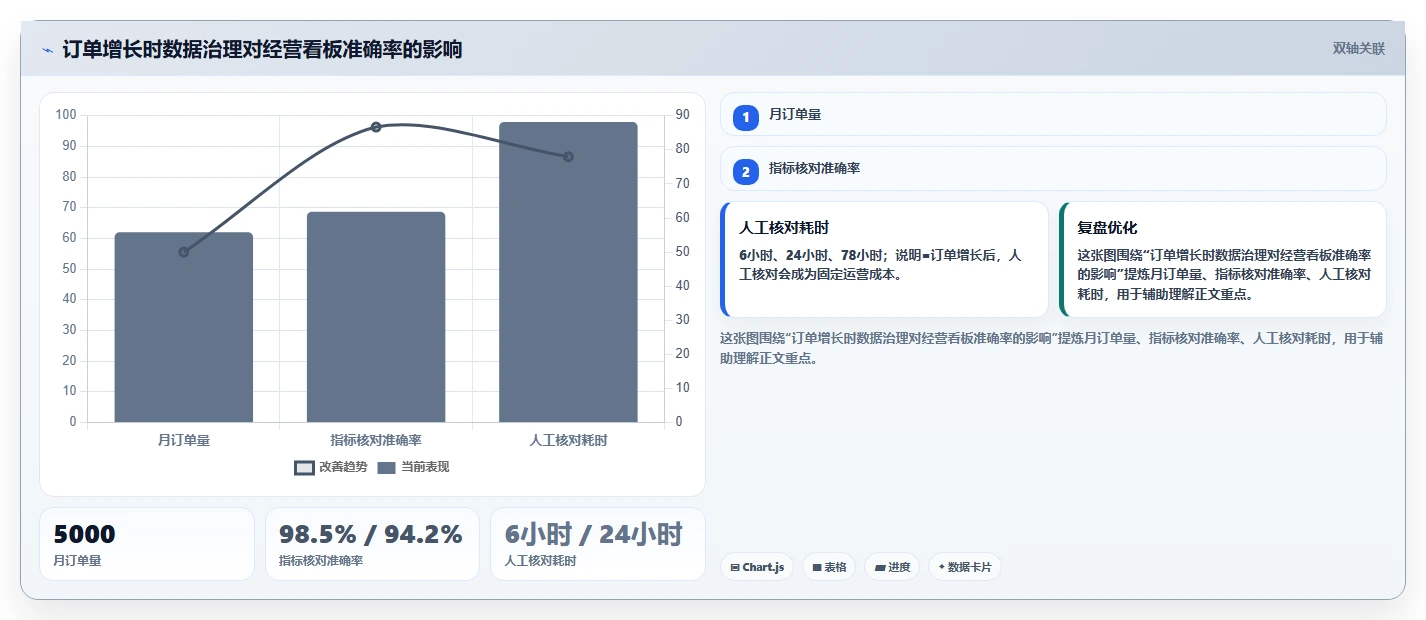Click the 订单增长时数据治理 main title text
Image resolution: width=1426 pixels, height=620 pixels.
262,49
